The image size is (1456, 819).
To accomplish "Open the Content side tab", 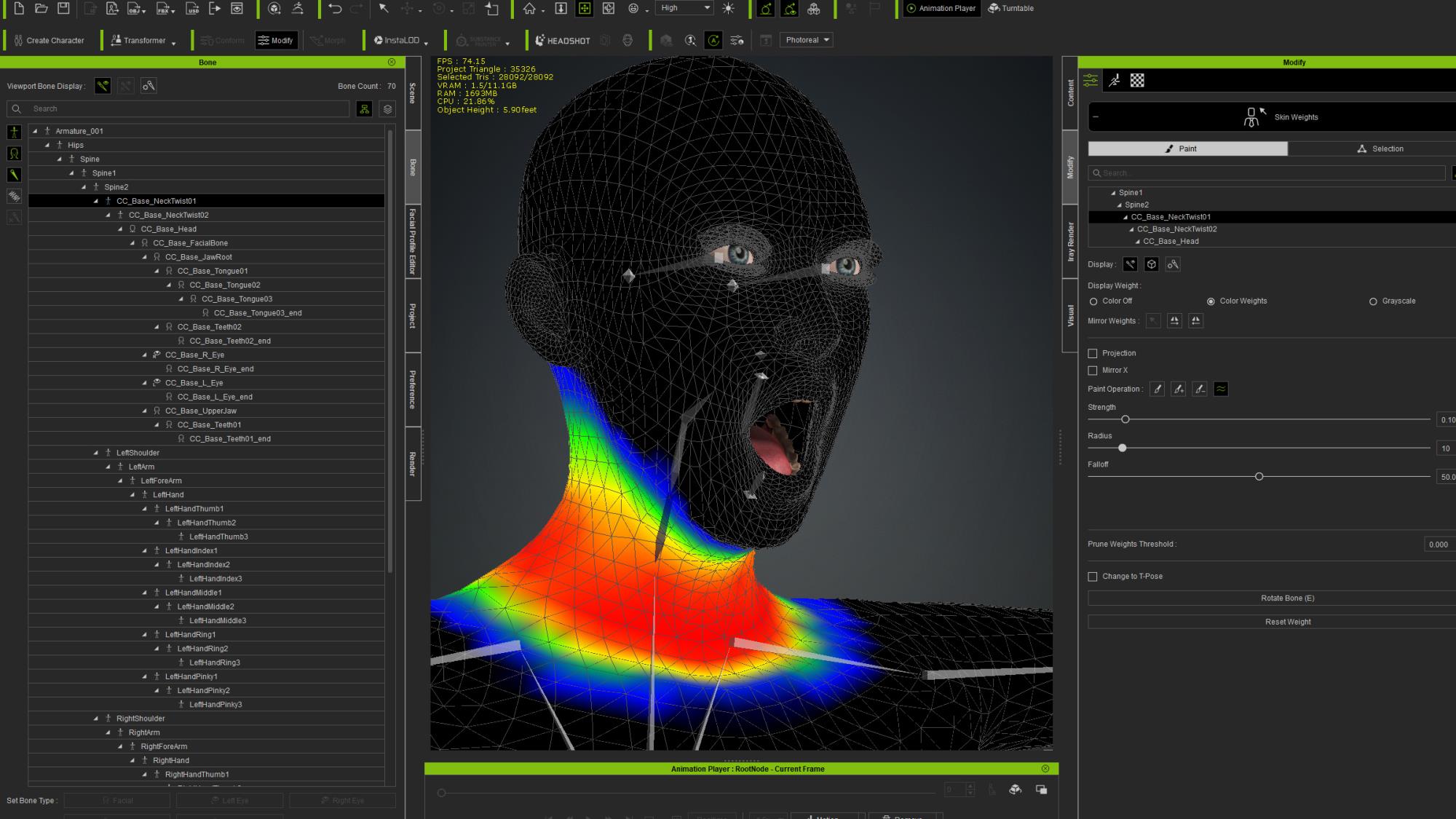I will pyautogui.click(x=1070, y=93).
